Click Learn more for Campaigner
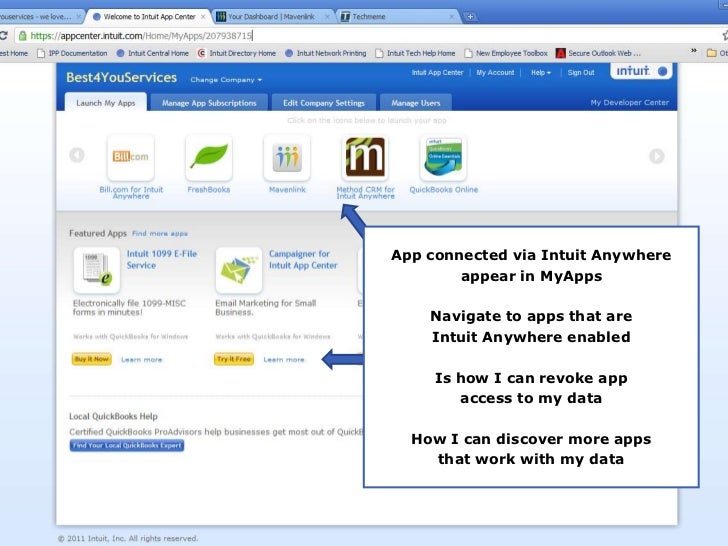The image size is (728, 546). point(284,359)
